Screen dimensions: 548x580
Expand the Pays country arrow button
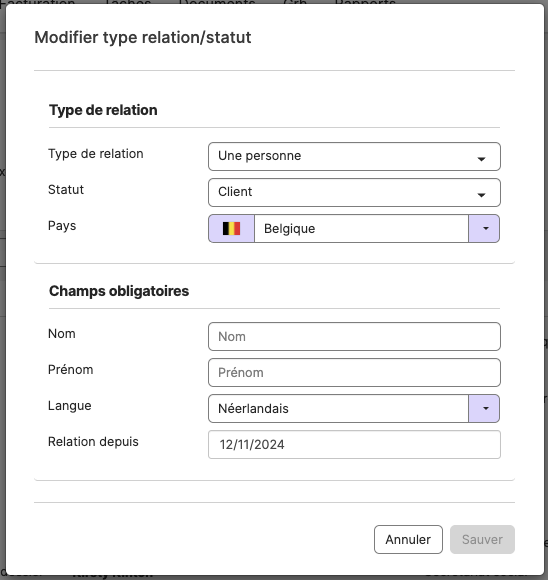(484, 229)
